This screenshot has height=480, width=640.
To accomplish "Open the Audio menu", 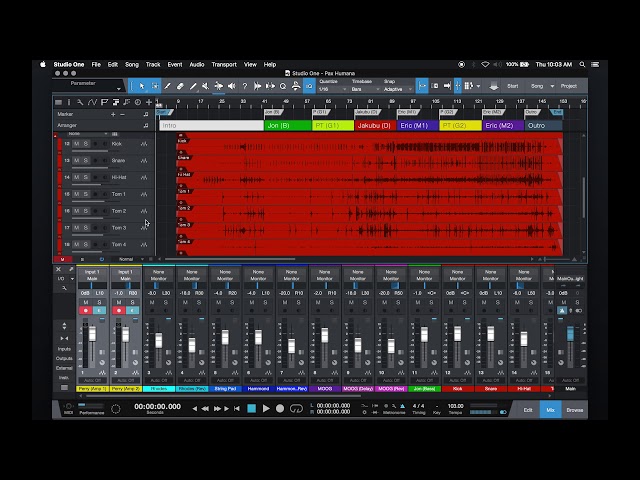I will tap(197, 64).
